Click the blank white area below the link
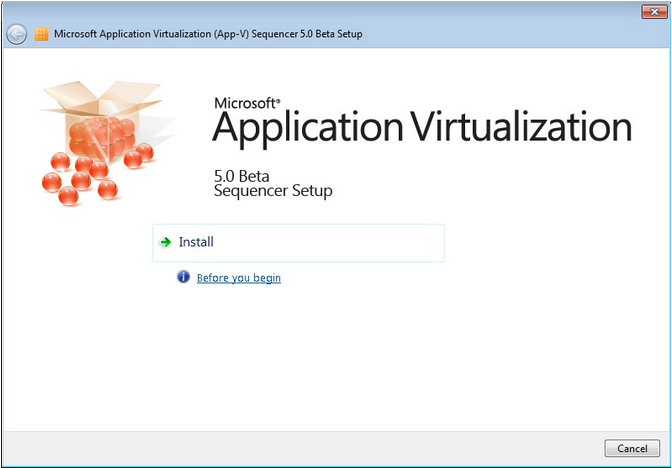672x468 pixels. point(336,360)
